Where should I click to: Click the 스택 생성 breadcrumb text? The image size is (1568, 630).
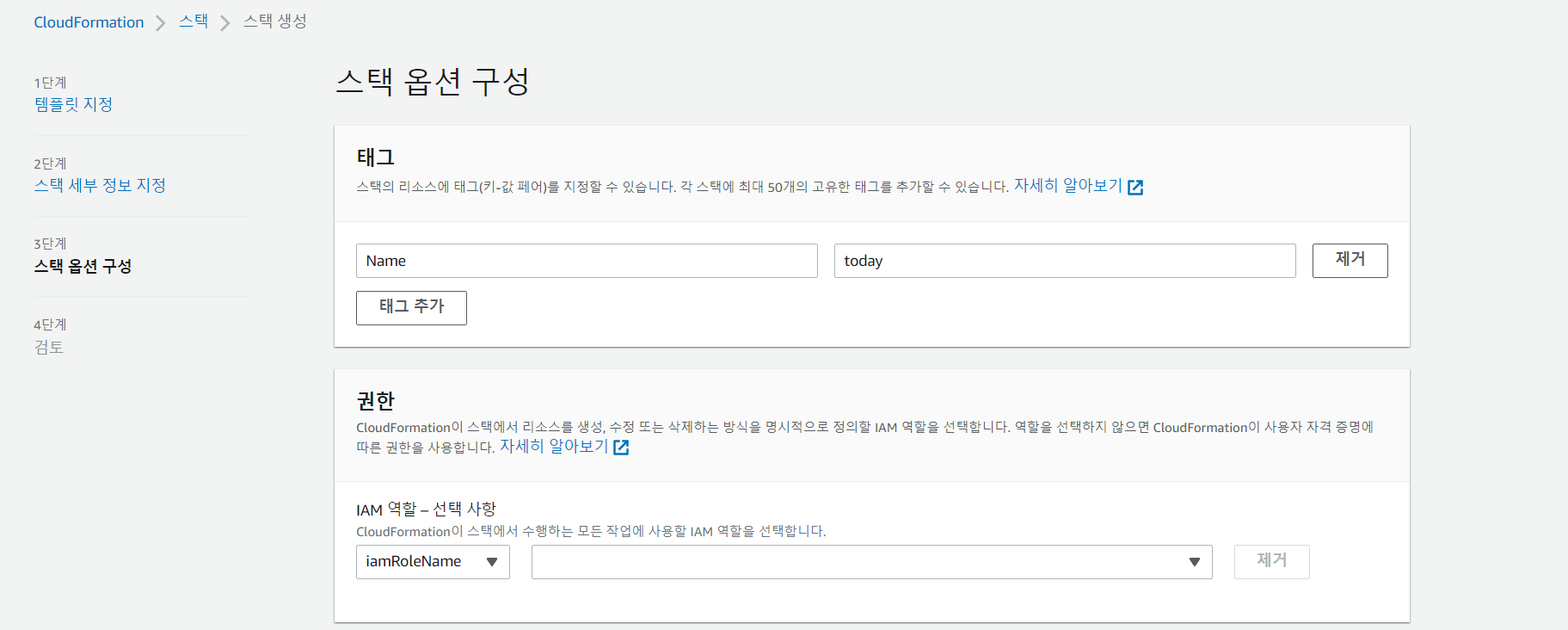pyautogui.click(x=275, y=22)
